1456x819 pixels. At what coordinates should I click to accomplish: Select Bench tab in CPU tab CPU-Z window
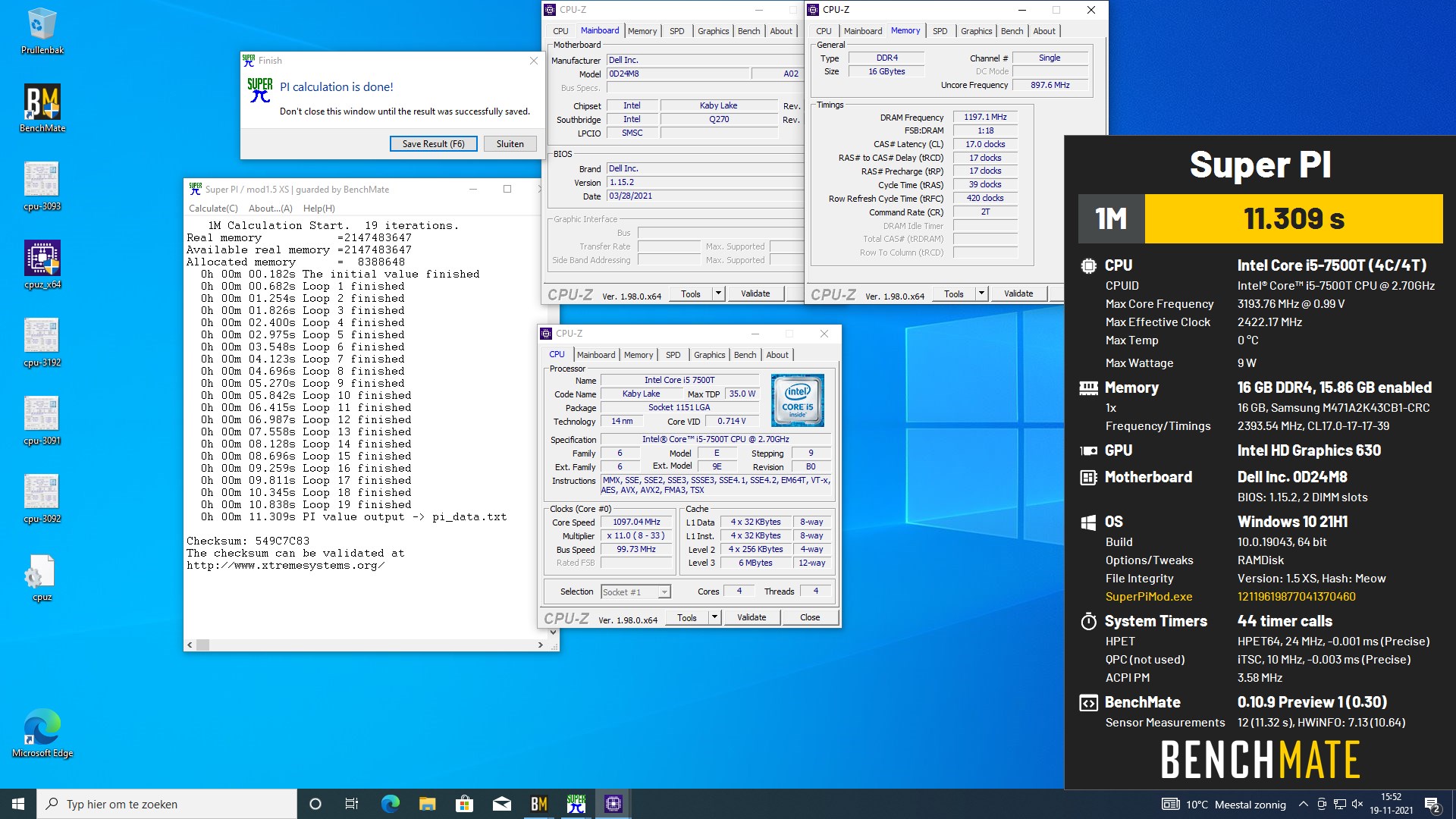745,354
